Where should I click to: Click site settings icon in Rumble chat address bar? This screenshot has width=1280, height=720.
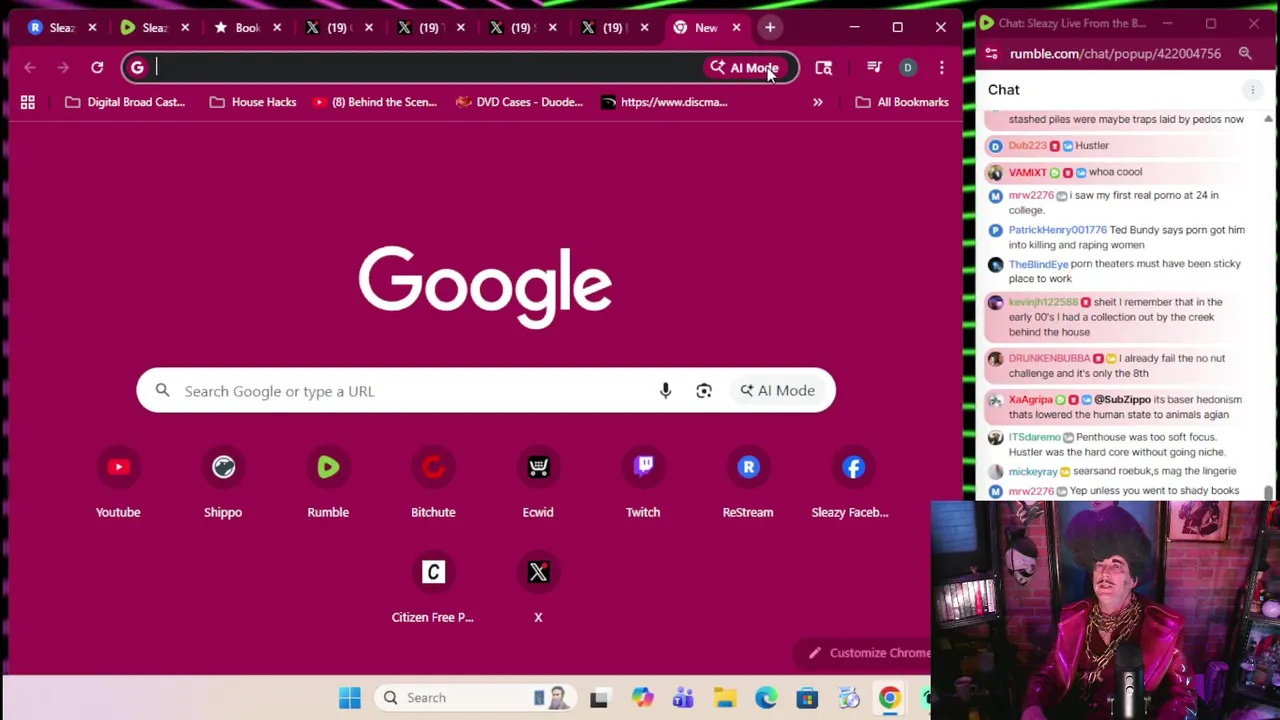991,53
